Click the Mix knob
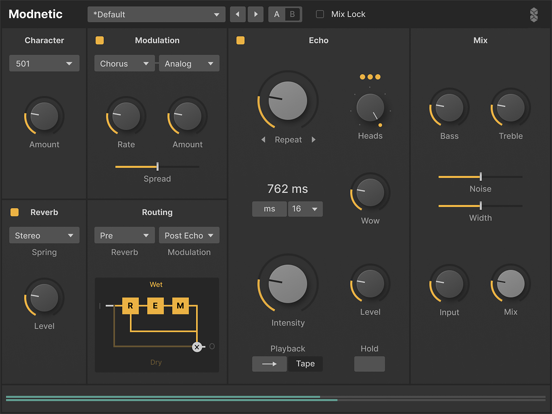Screen dimensions: 552x414 (510, 283)
